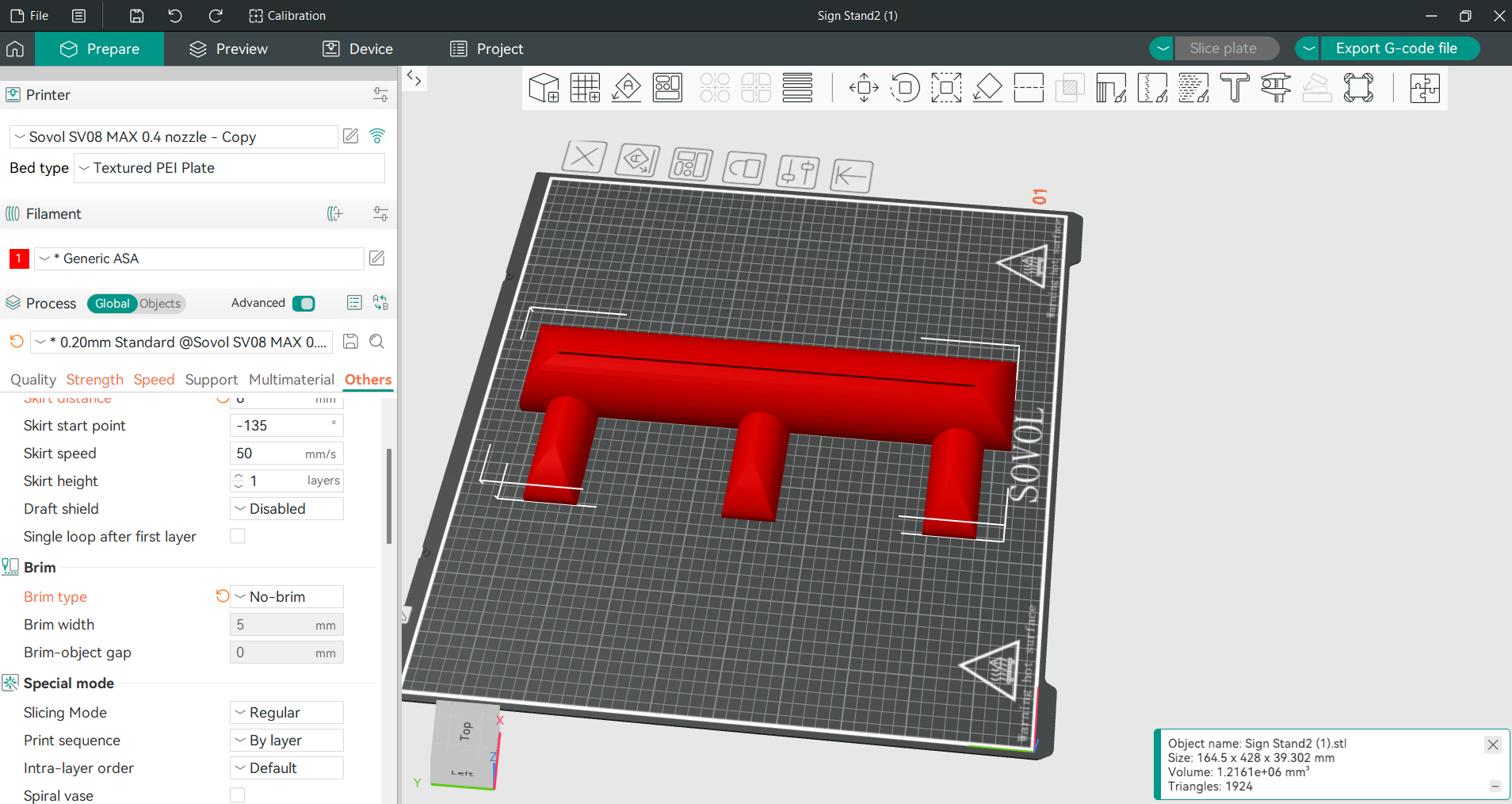Expand the Slice plate options arrow
Viewport: 1512px width, 804px height.
[x=1162, y=48]
